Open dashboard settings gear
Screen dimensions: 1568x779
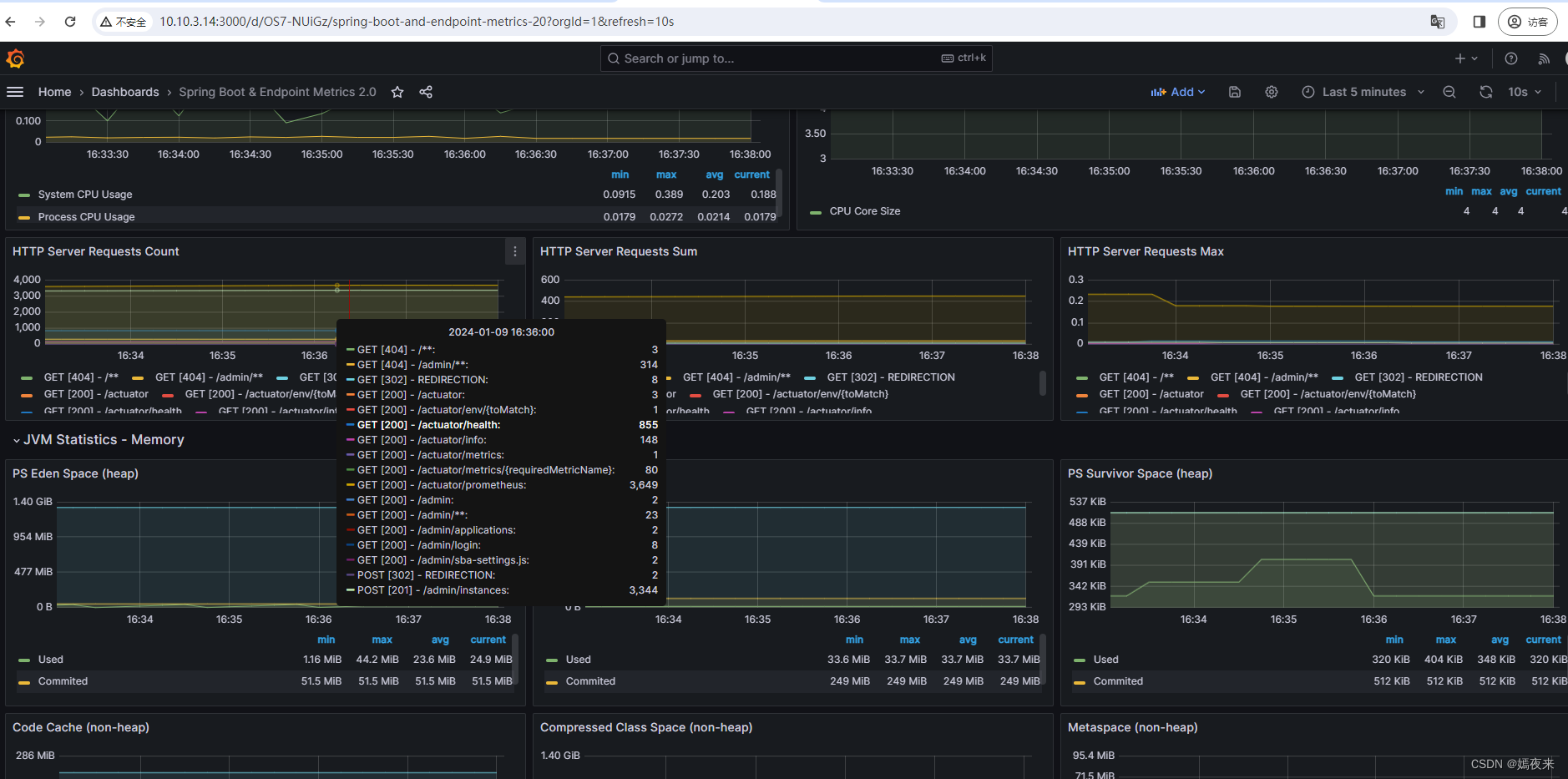(1272, 92)
